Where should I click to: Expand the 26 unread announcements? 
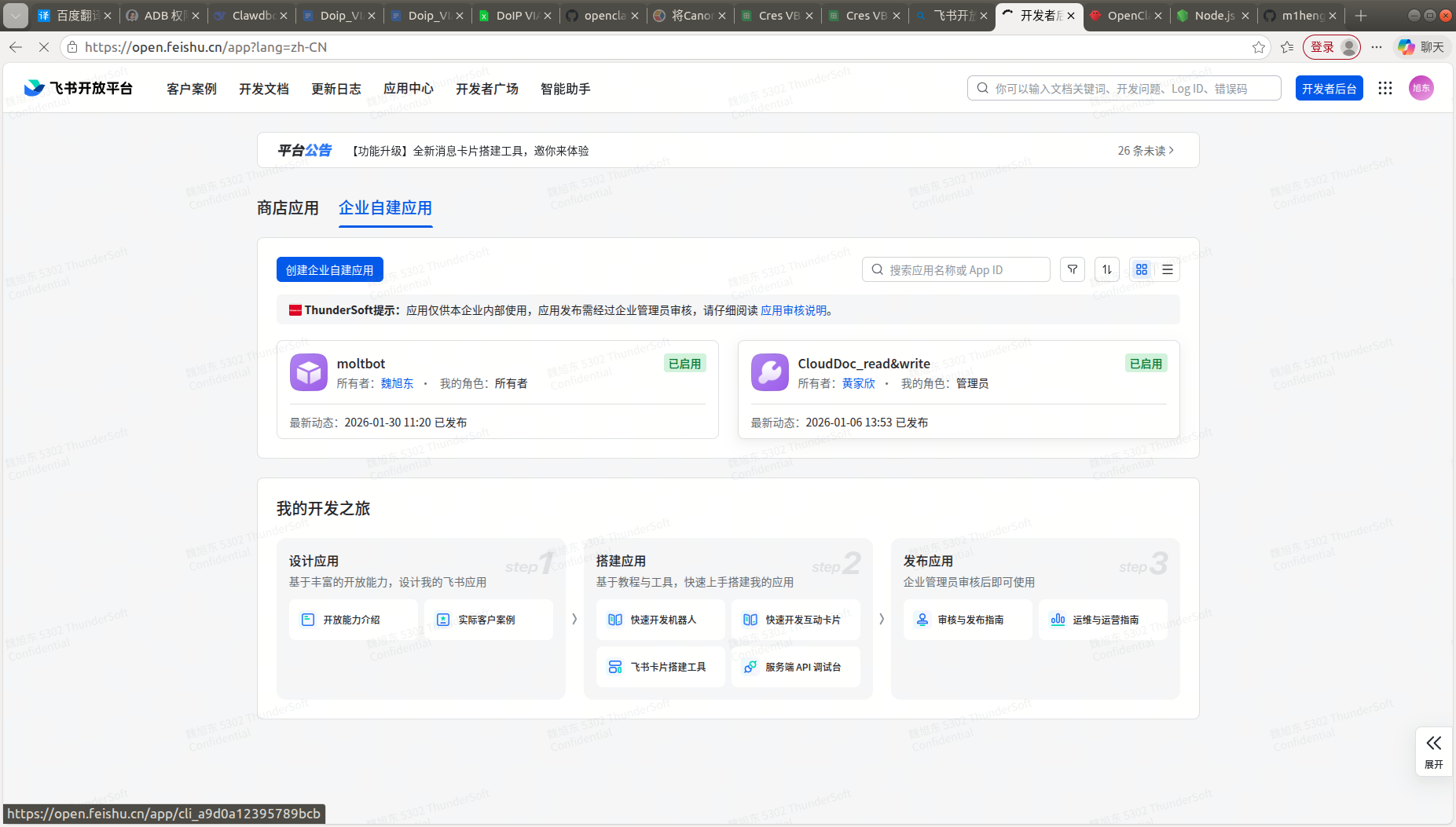tap(1145, 151)
